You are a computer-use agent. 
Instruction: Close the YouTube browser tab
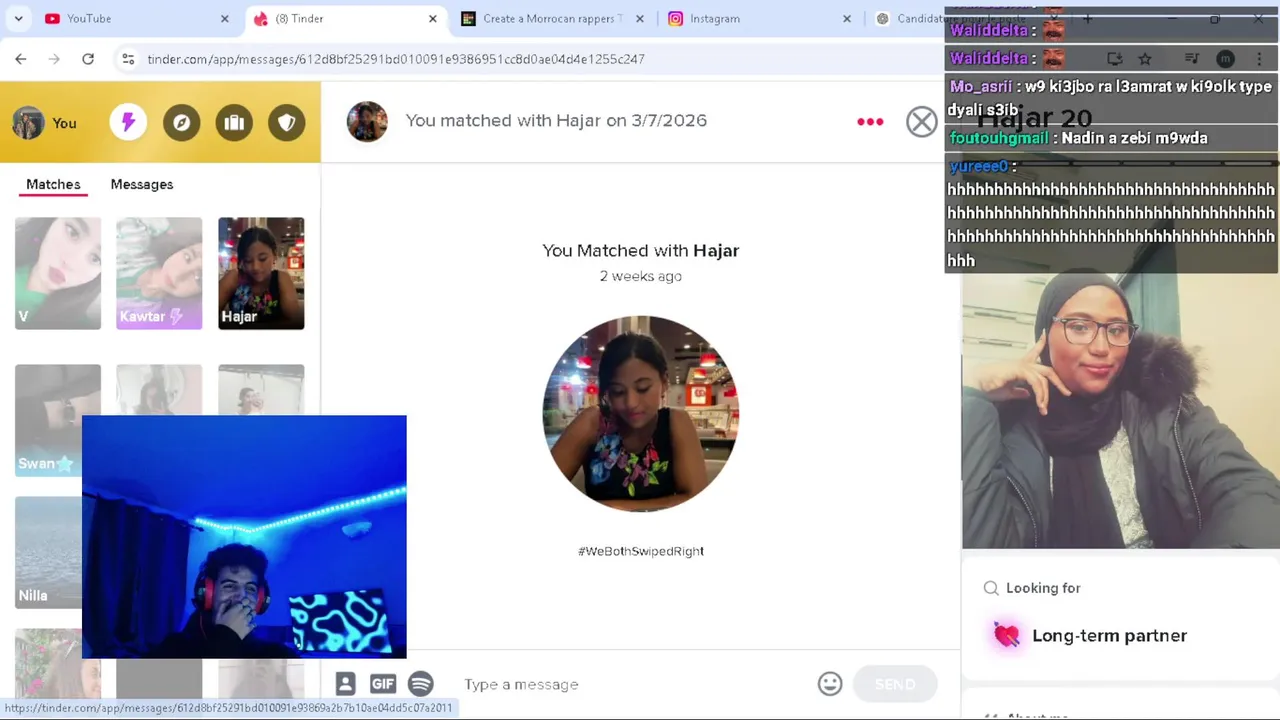[x=224, y=18]
